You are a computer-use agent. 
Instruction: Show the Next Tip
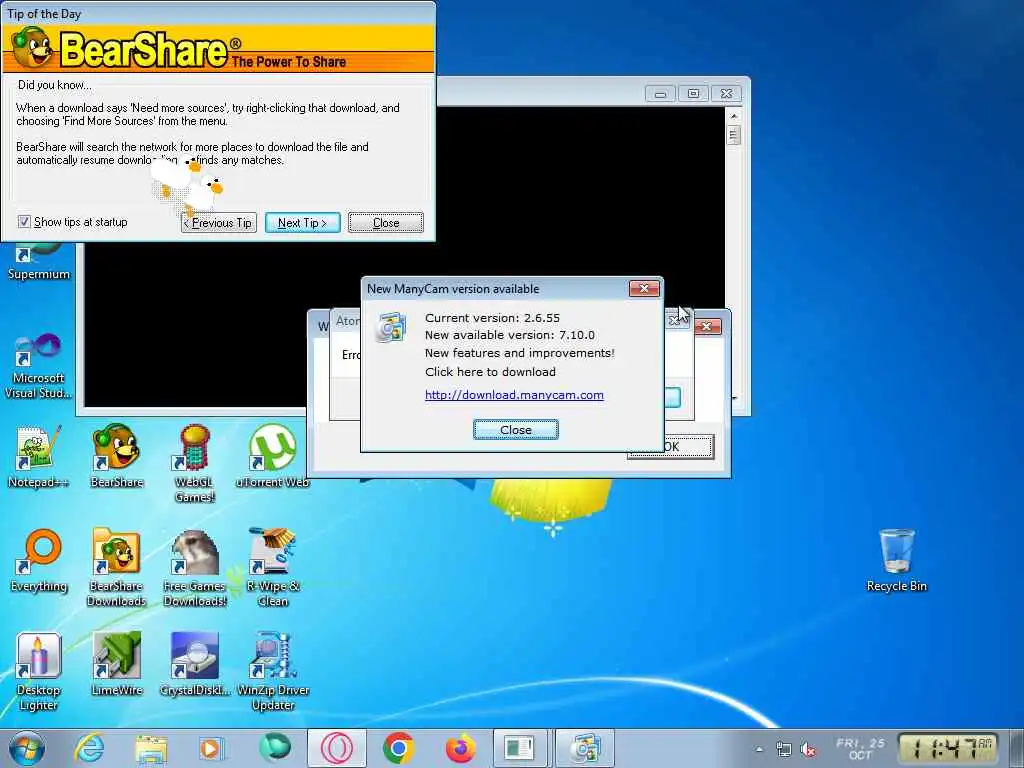302,223
